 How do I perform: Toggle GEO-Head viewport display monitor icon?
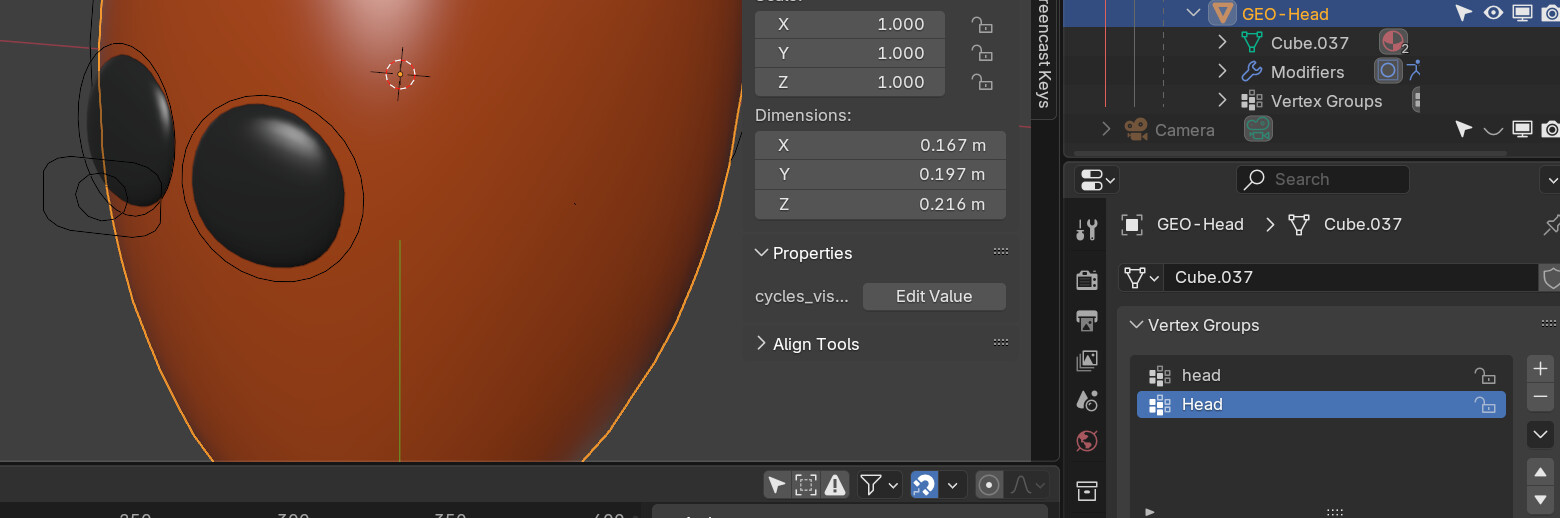[1523, 13]
